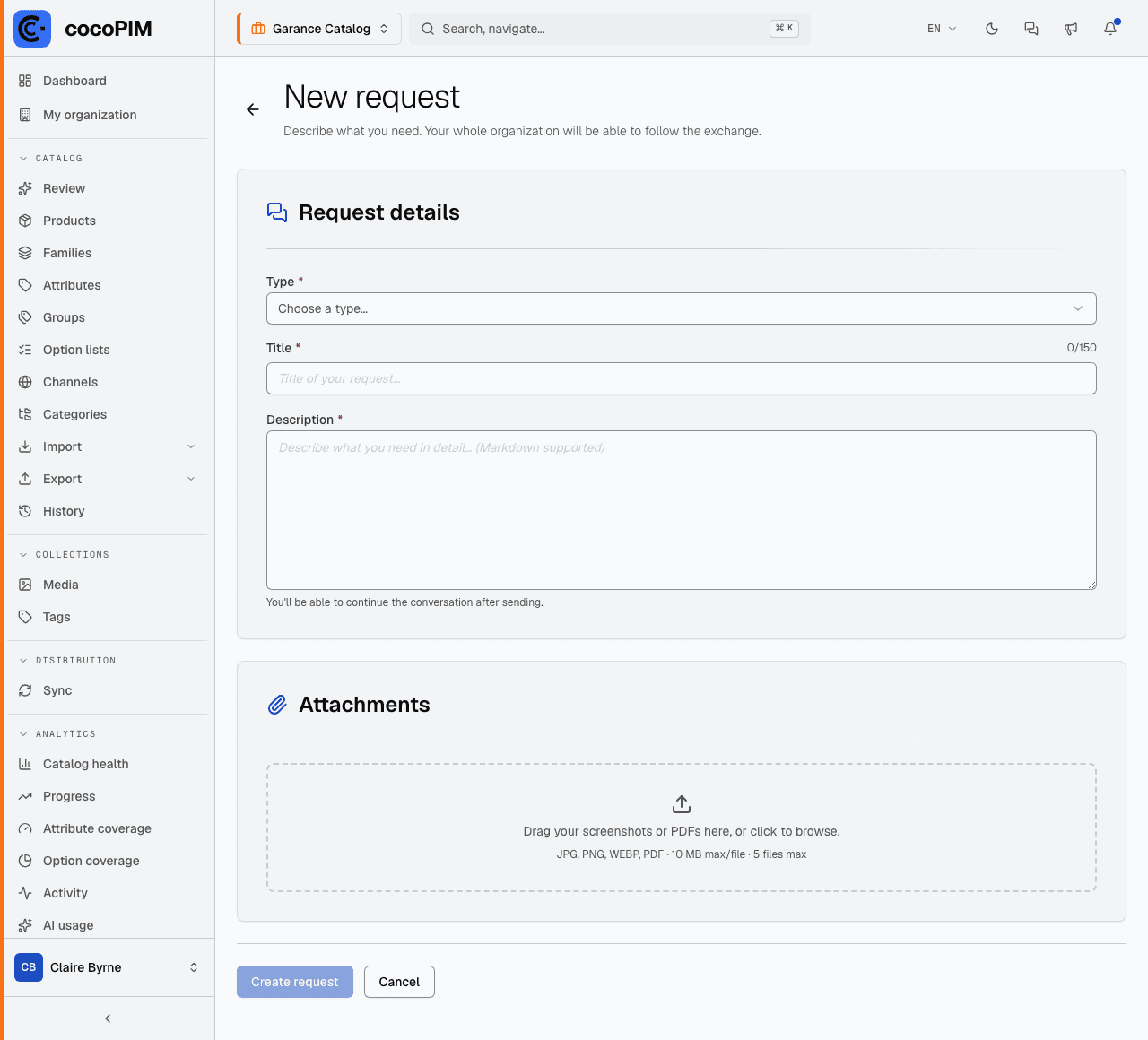Screen dimensions: 1148x1040
Task: Cancel the new request
Action: pos(399,982)
